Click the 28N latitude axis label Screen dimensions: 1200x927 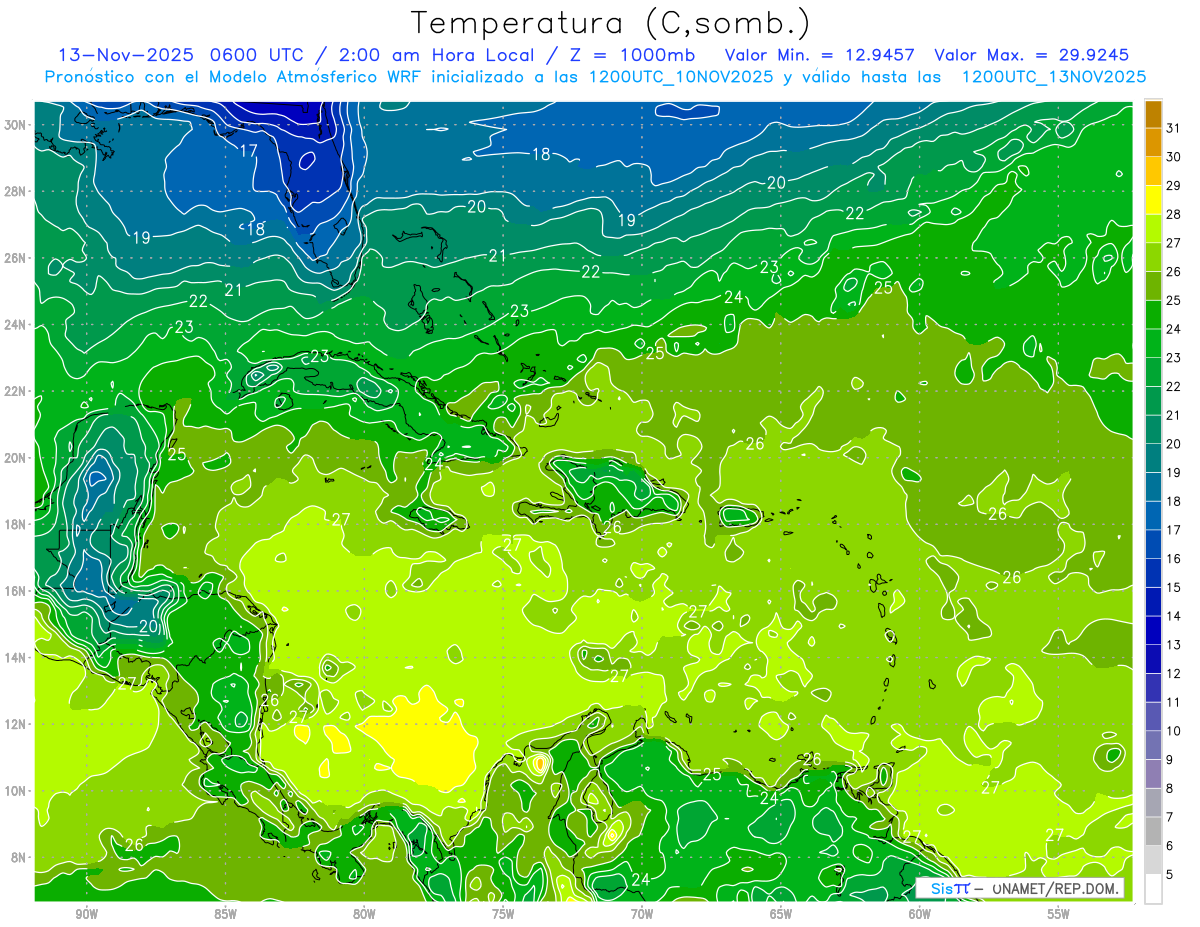pyautogui.click(x=17, y=191)
